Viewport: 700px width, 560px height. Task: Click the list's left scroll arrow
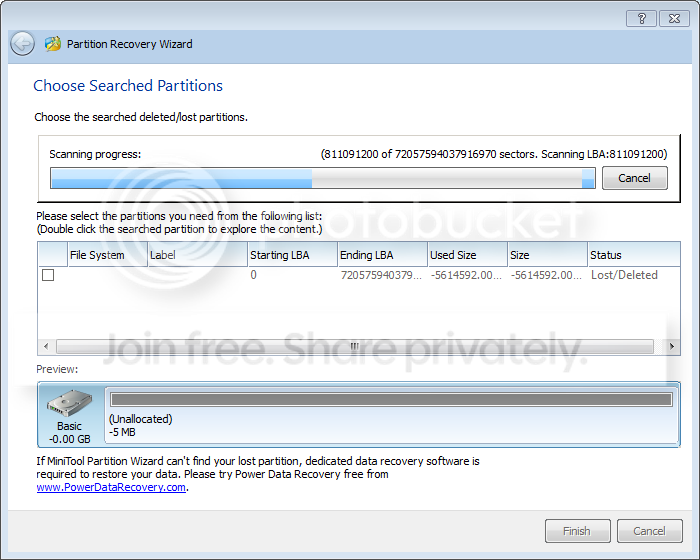(x=46, y=346)
